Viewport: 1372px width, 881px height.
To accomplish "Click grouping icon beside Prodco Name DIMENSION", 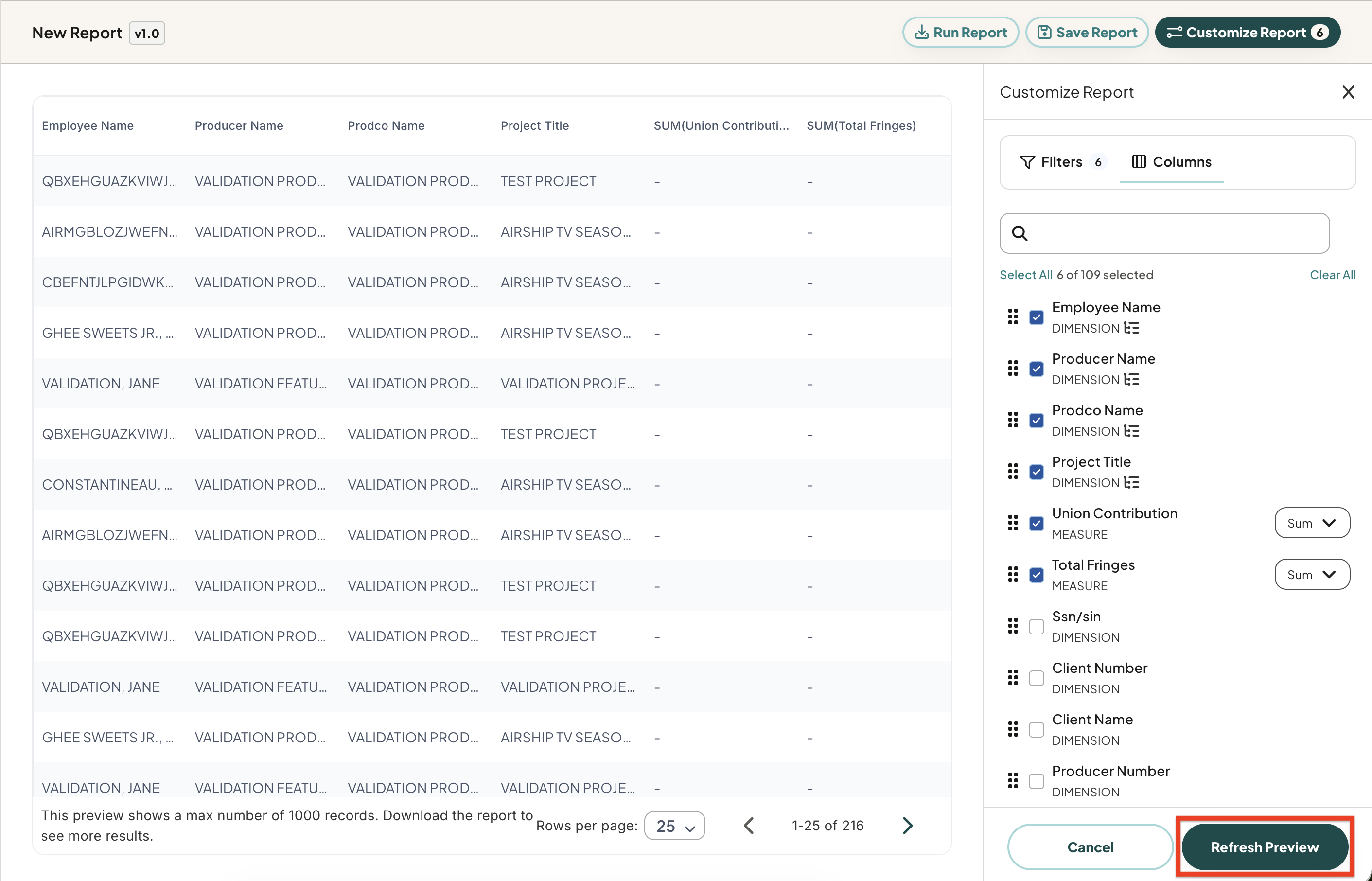I will (x=1131, y=431).
